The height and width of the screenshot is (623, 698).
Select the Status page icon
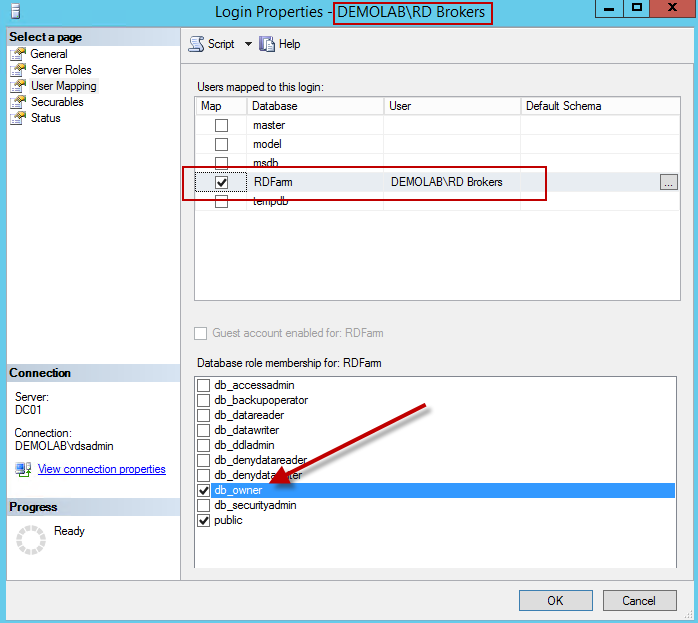(x=18, y=118)
